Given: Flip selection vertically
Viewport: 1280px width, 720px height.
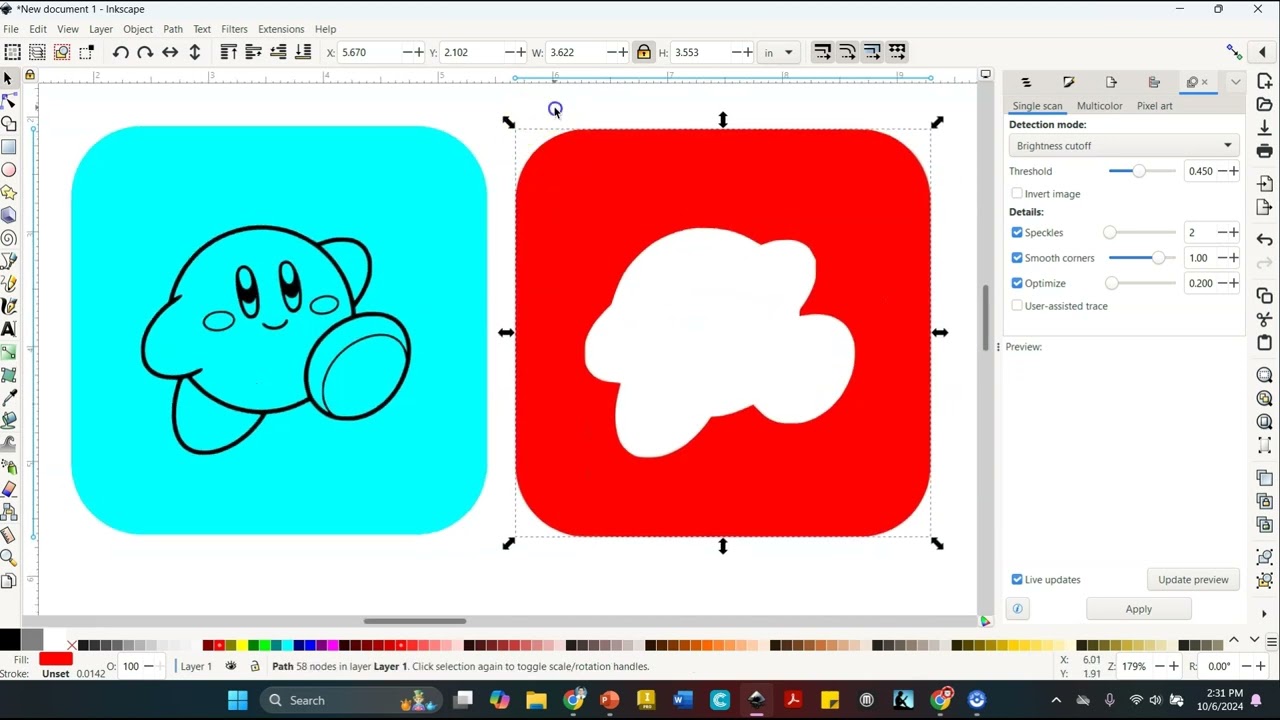Looking at the screenshot, I should 195,52.
